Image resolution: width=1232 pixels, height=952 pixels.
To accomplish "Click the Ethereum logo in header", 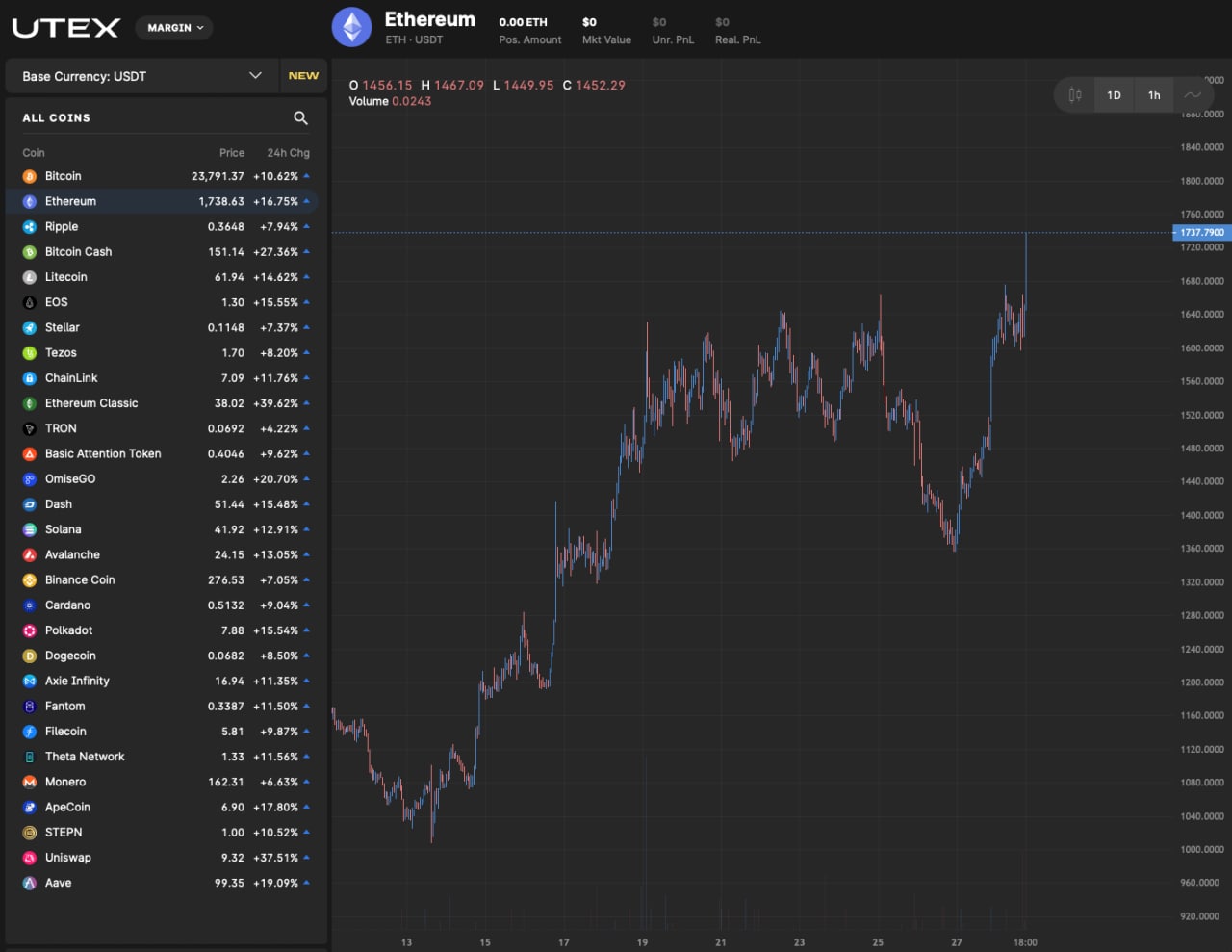I will pos(352,28).
